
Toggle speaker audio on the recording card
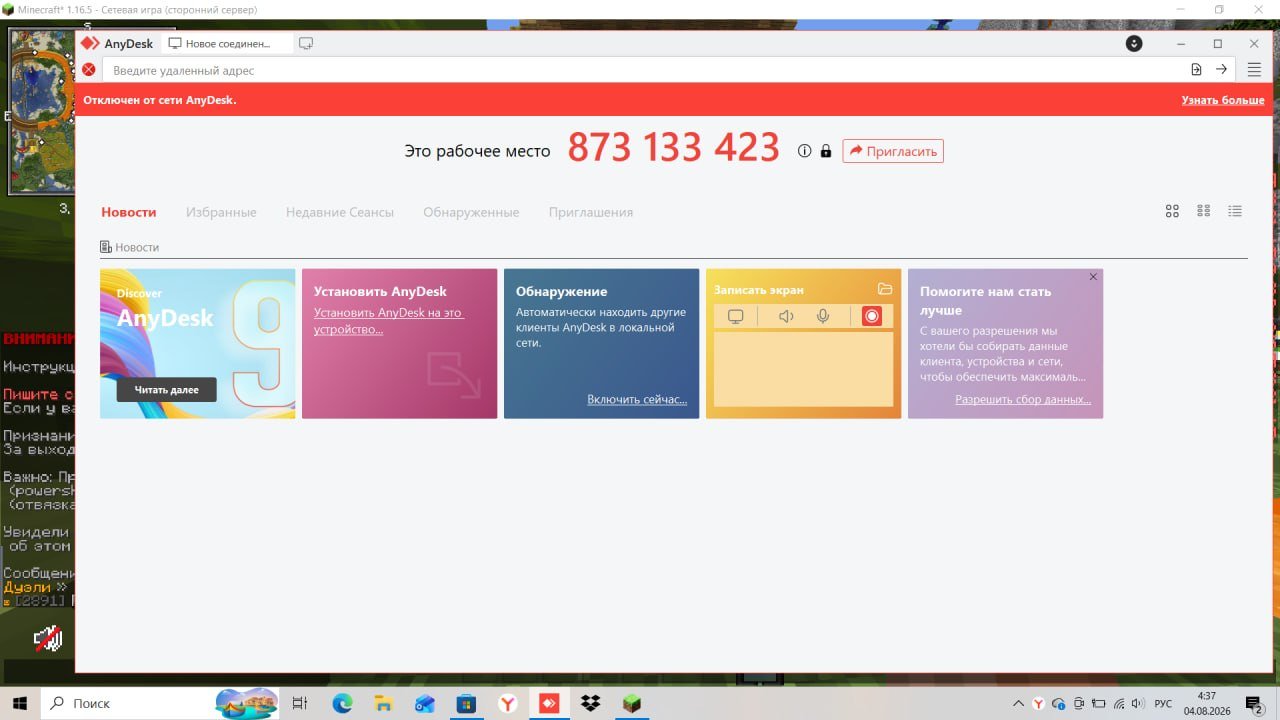[x=786, y=317]
